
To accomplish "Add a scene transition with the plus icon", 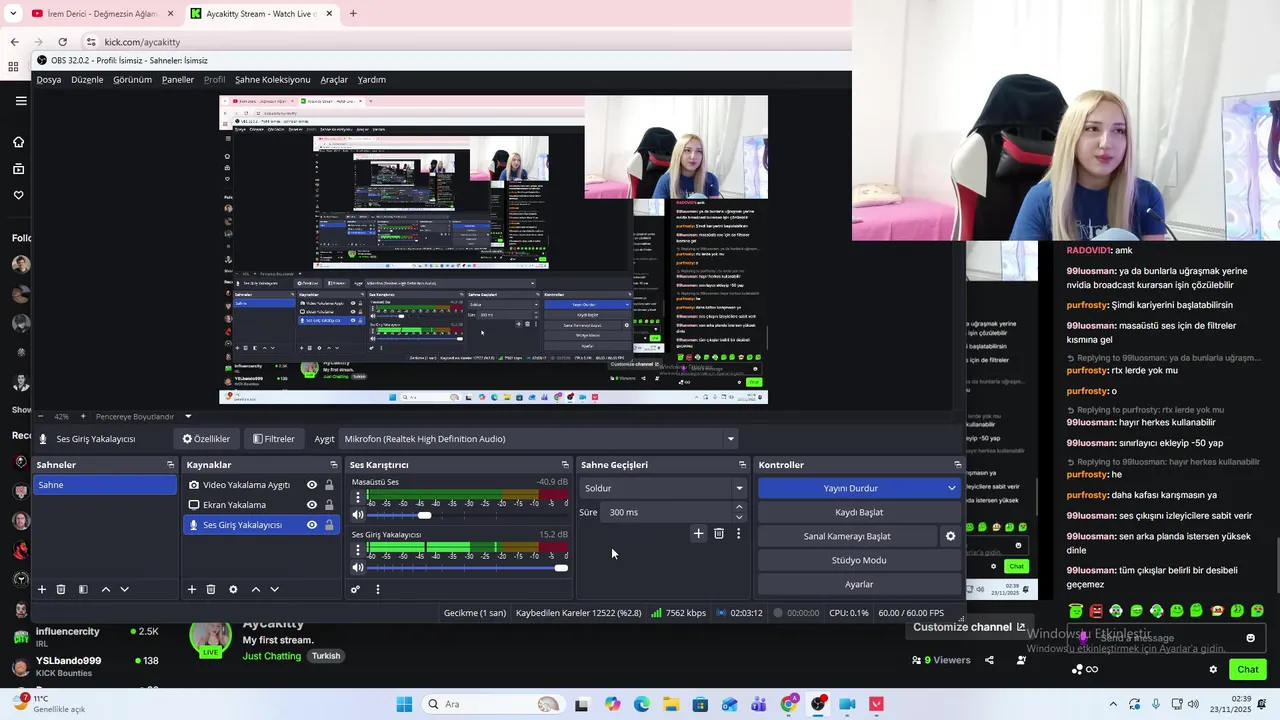I will click(699, 534).
